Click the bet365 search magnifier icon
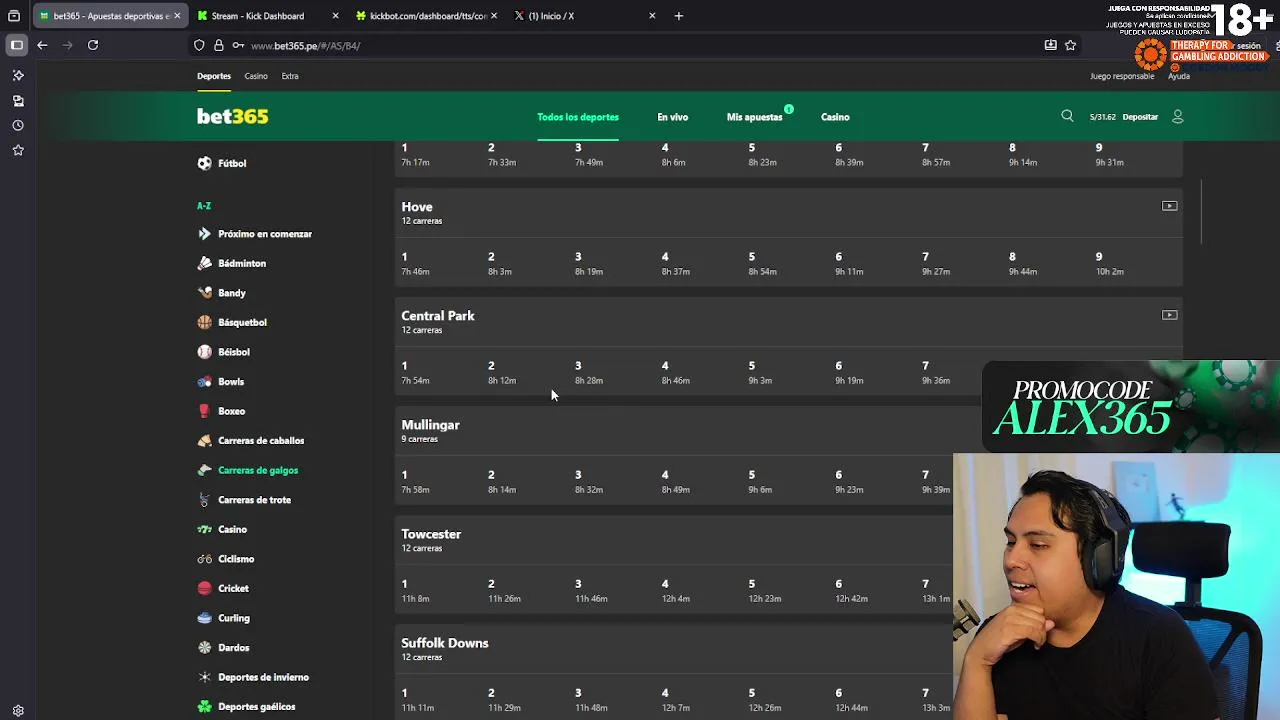The width and height of the screenshot is (1280, 720). click(1067, 116)
